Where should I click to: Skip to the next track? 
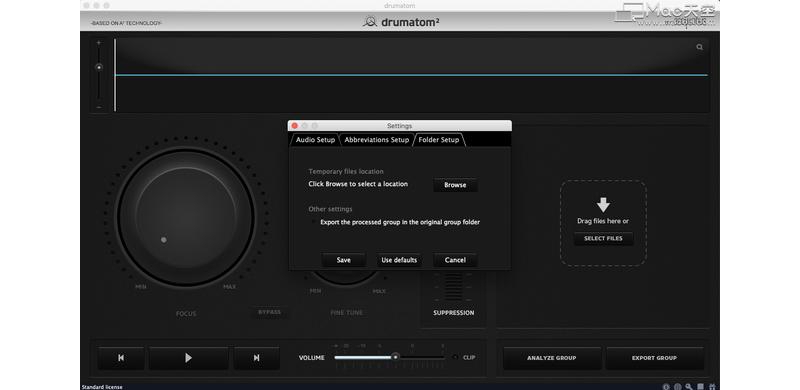tap(257, 358)
